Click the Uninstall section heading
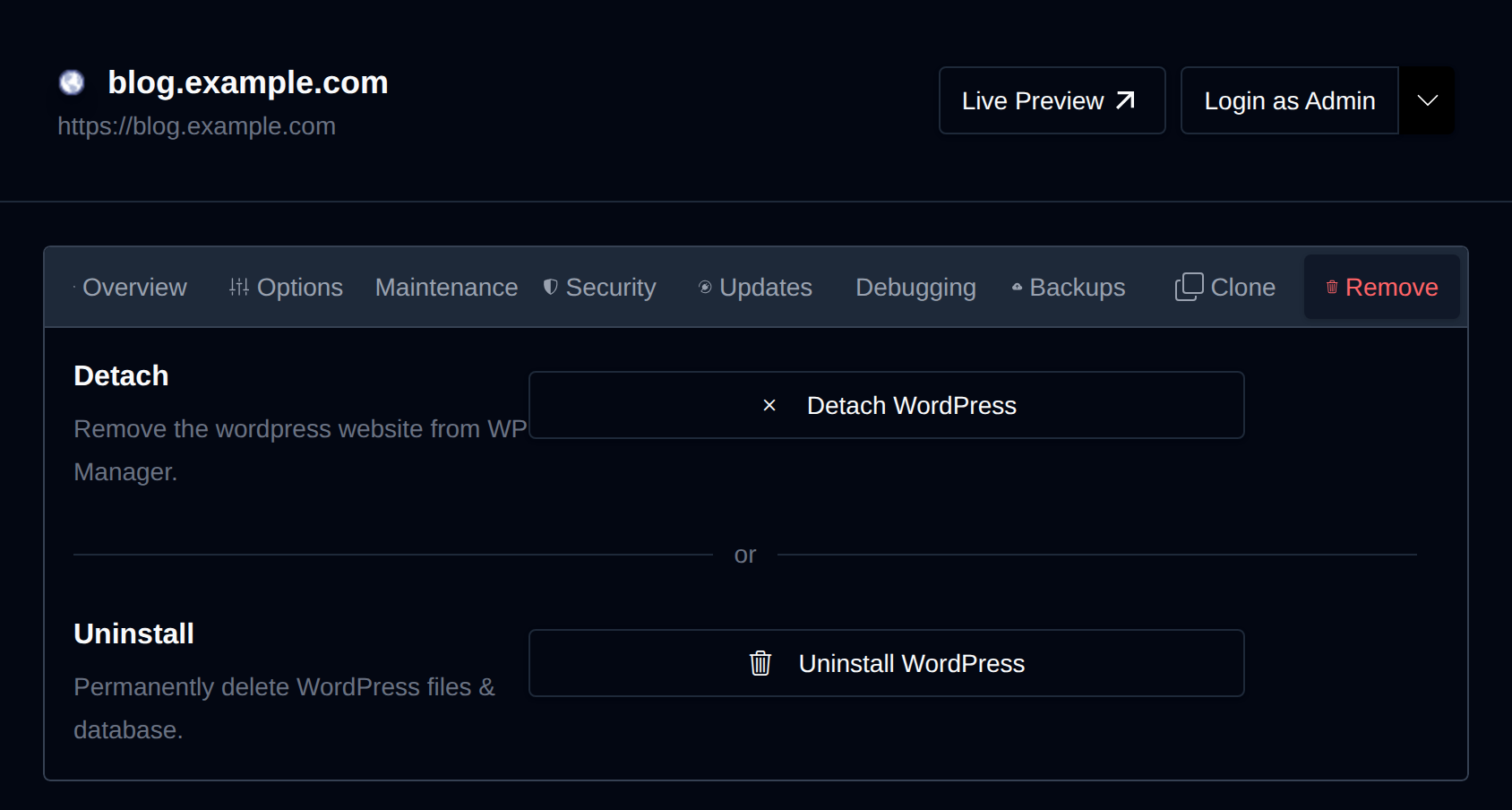 pos(133,633)
